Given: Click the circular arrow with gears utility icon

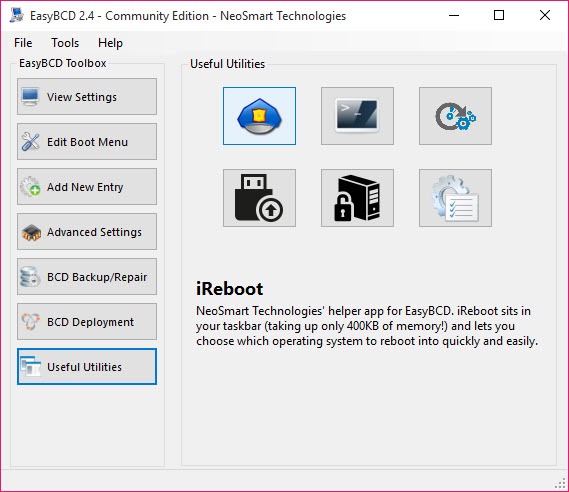Looking at the screenshot, I should [x=455, y=116].
